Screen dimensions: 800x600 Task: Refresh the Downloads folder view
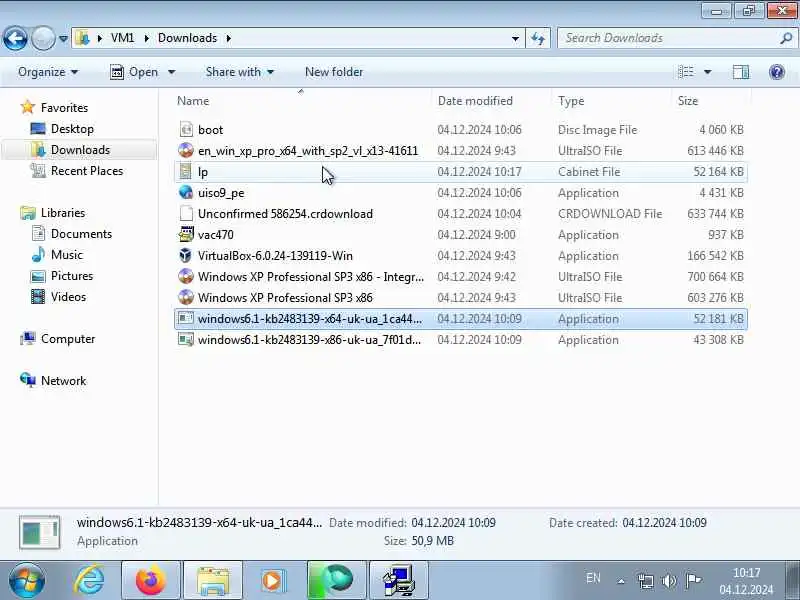(x=538, y=38)
